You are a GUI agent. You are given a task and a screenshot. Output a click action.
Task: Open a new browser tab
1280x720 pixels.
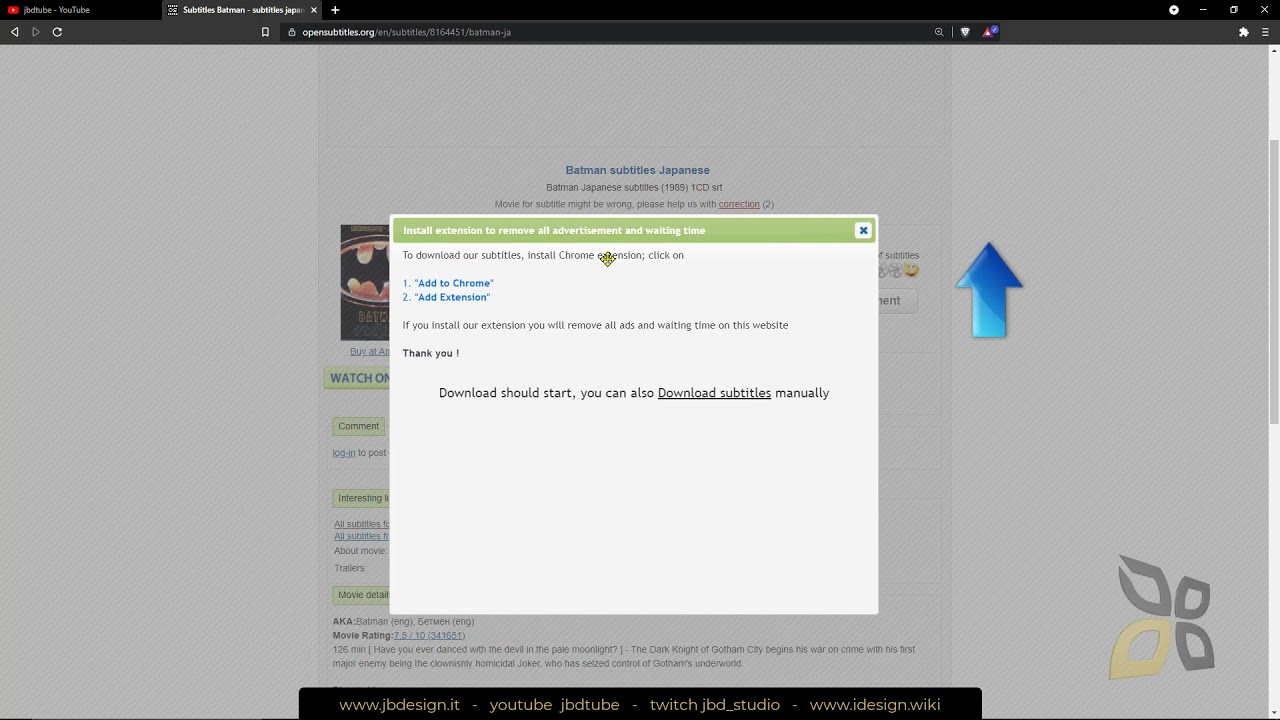(335, 10)
